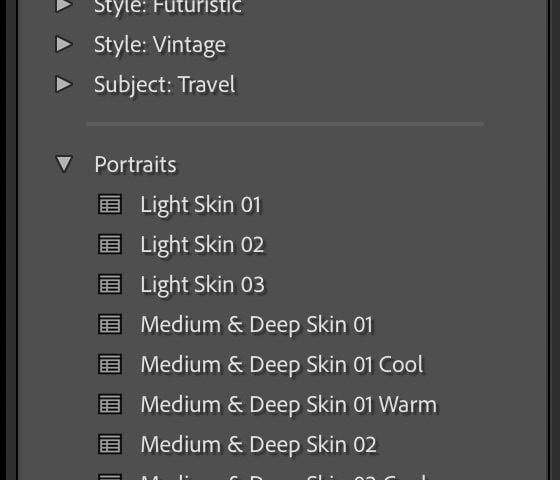
Task: Collapse the Portraits preset group
Action: click(x=64, y=164)
